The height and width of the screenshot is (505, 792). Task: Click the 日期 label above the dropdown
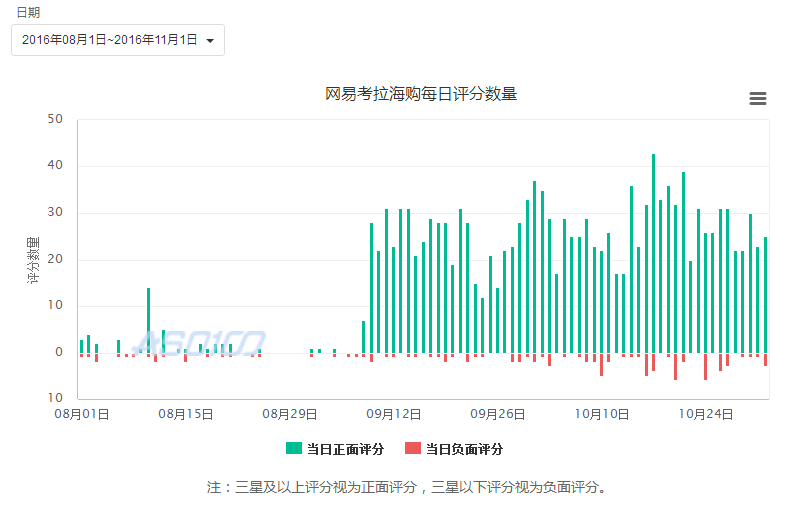[x=28, y=12]
